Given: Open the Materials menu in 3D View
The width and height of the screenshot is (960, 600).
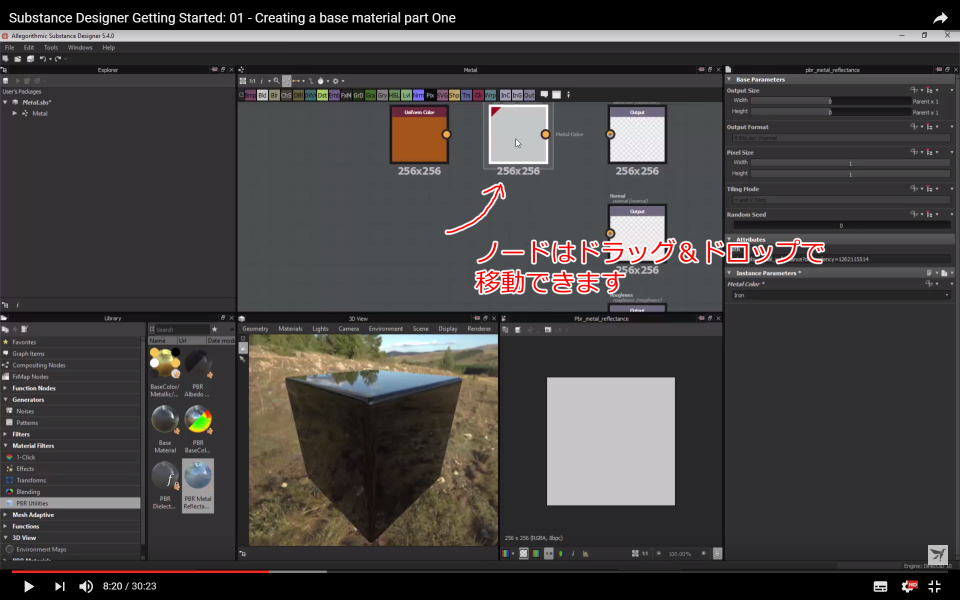Looking at the screenshot, I should (x=290, y=329).
